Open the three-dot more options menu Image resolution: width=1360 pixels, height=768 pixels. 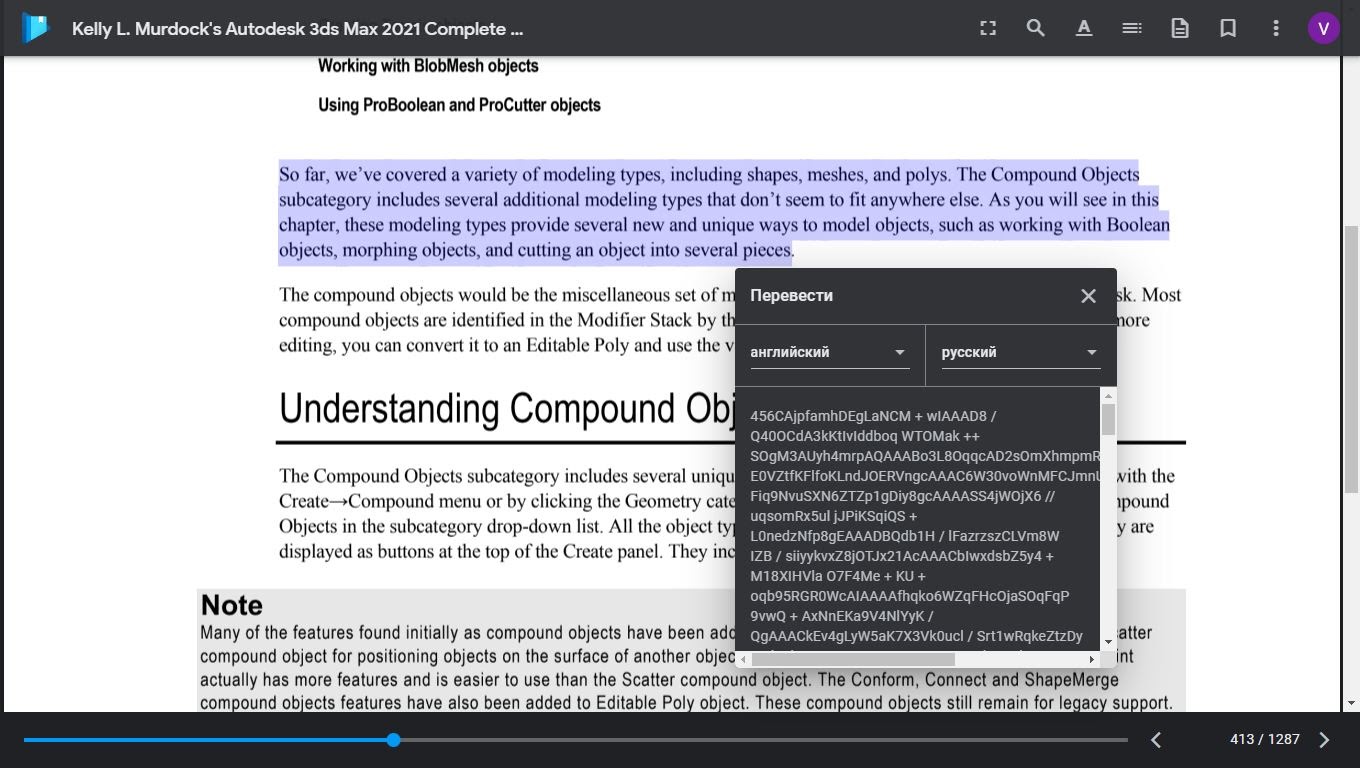[x=1276, y=28]
